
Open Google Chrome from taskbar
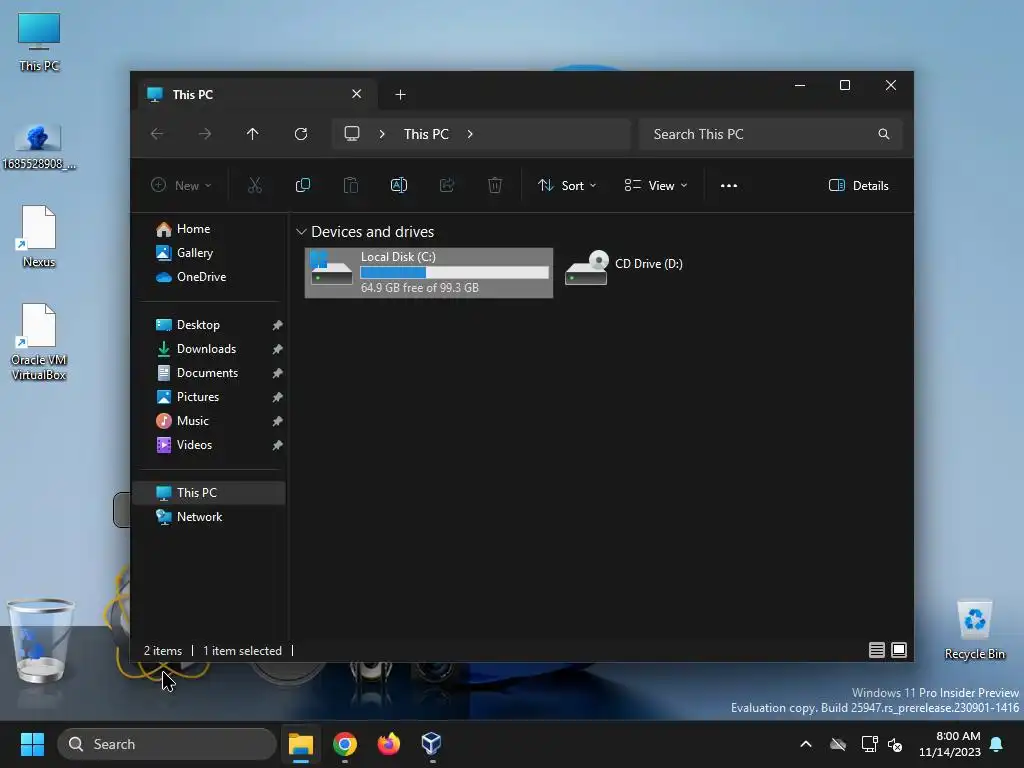coord(345,744)
